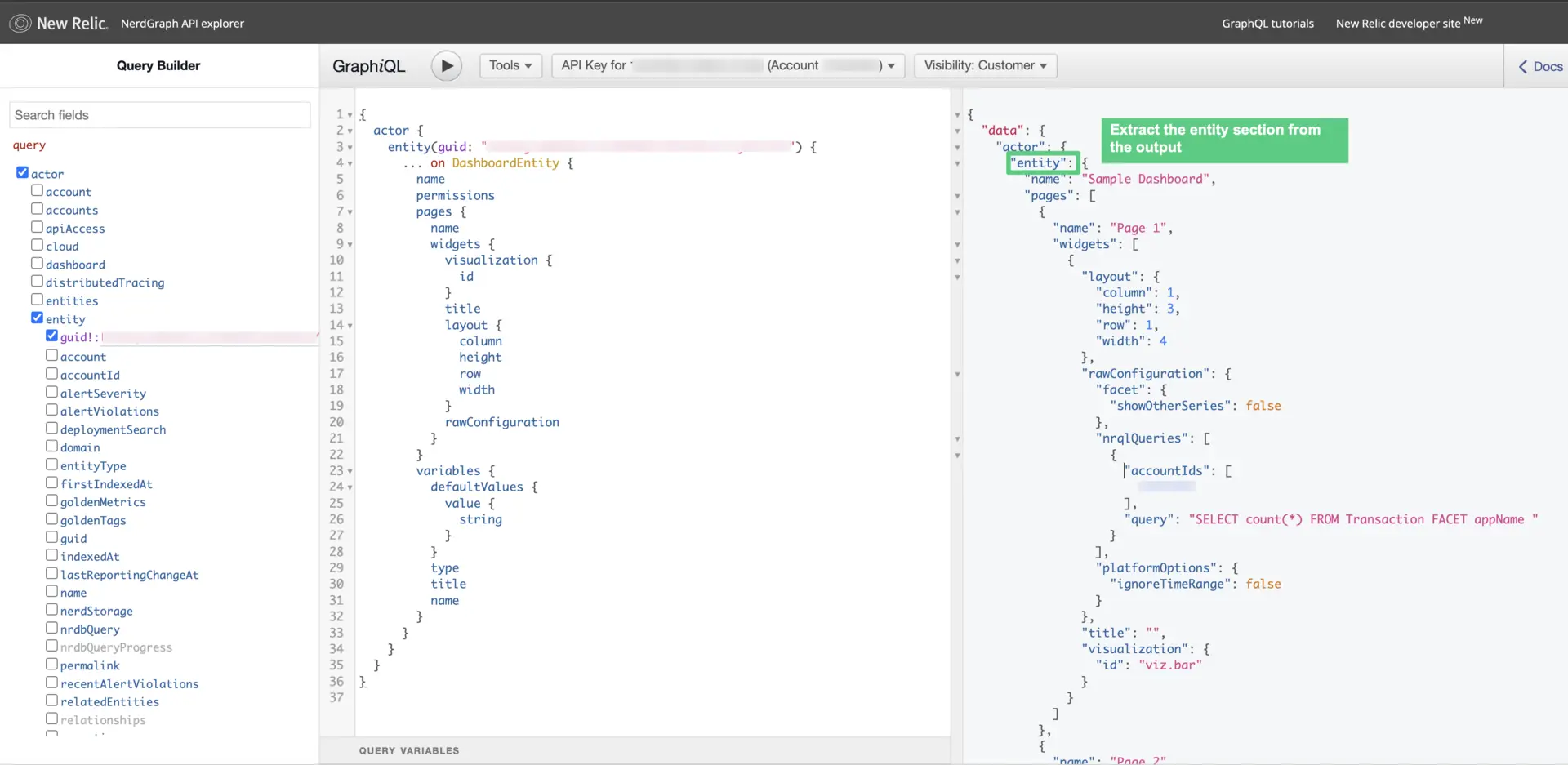Enable the dashboard field checkbox

click(37, 263)
